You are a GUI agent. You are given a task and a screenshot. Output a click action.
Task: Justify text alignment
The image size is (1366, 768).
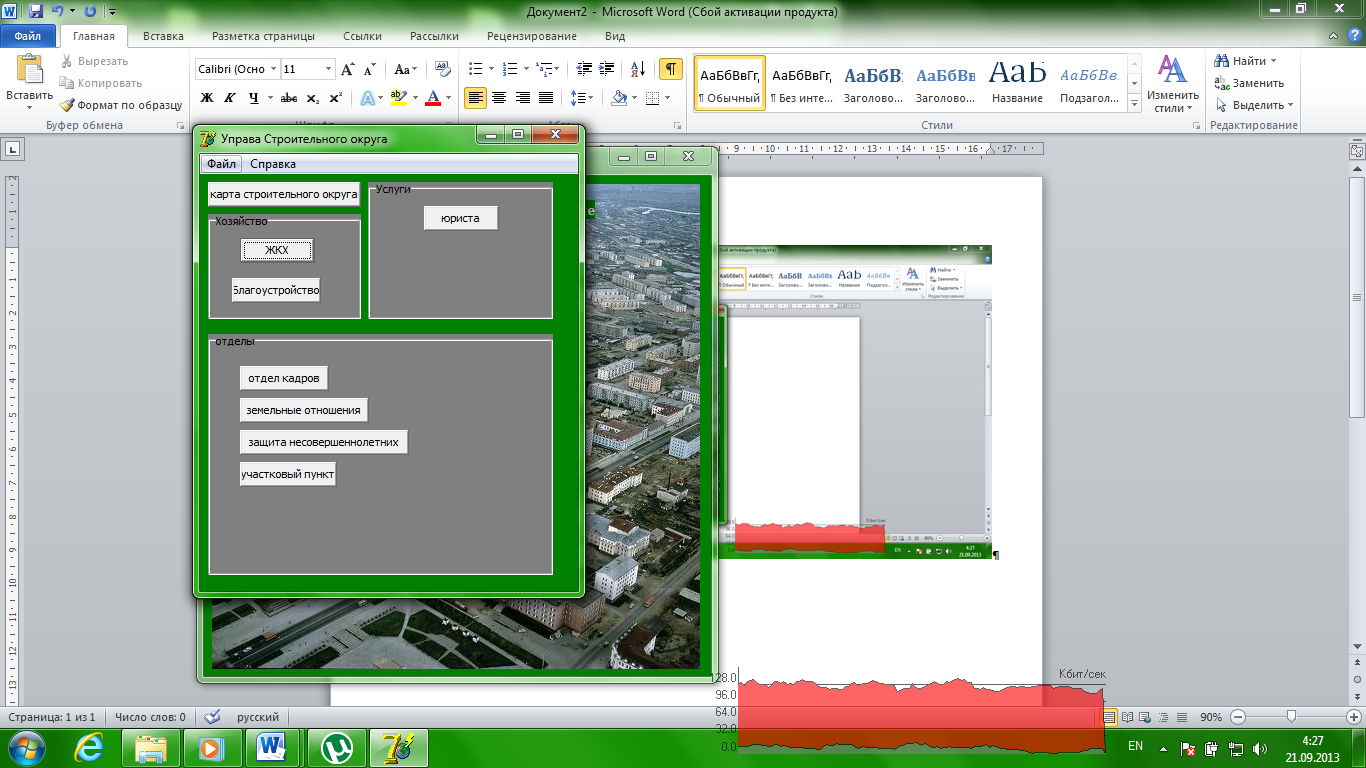[x=545, y=98]
